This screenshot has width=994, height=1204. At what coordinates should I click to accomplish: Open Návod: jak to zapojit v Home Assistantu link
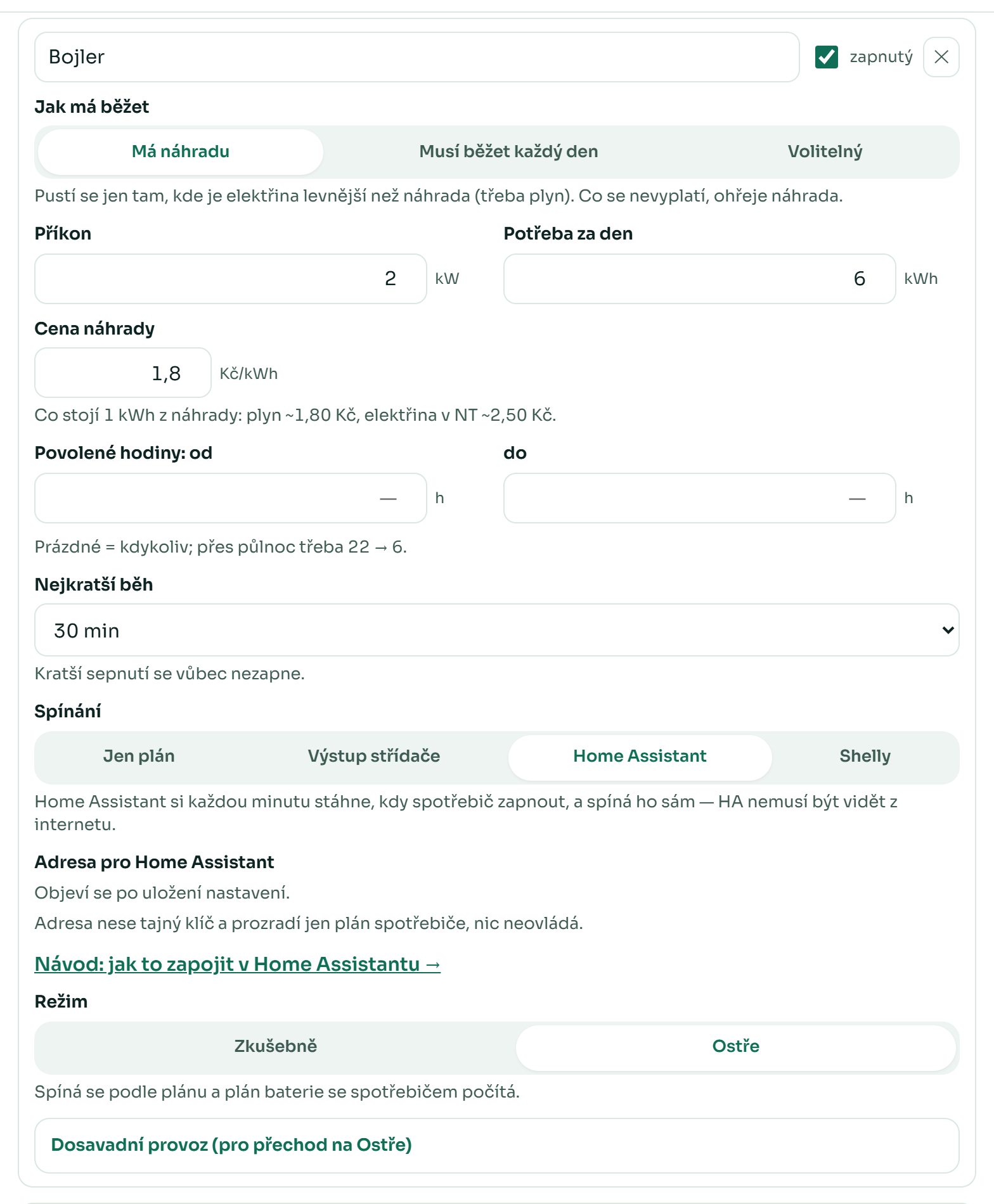(237, 964)
